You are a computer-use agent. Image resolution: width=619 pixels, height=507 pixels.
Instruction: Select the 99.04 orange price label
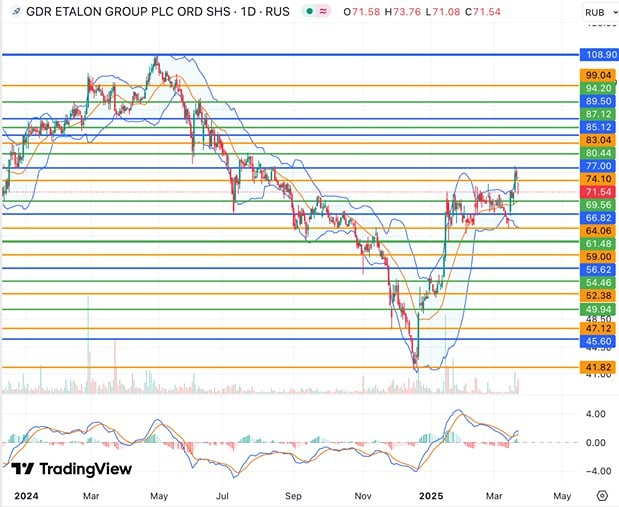click(x=598, y=75)
